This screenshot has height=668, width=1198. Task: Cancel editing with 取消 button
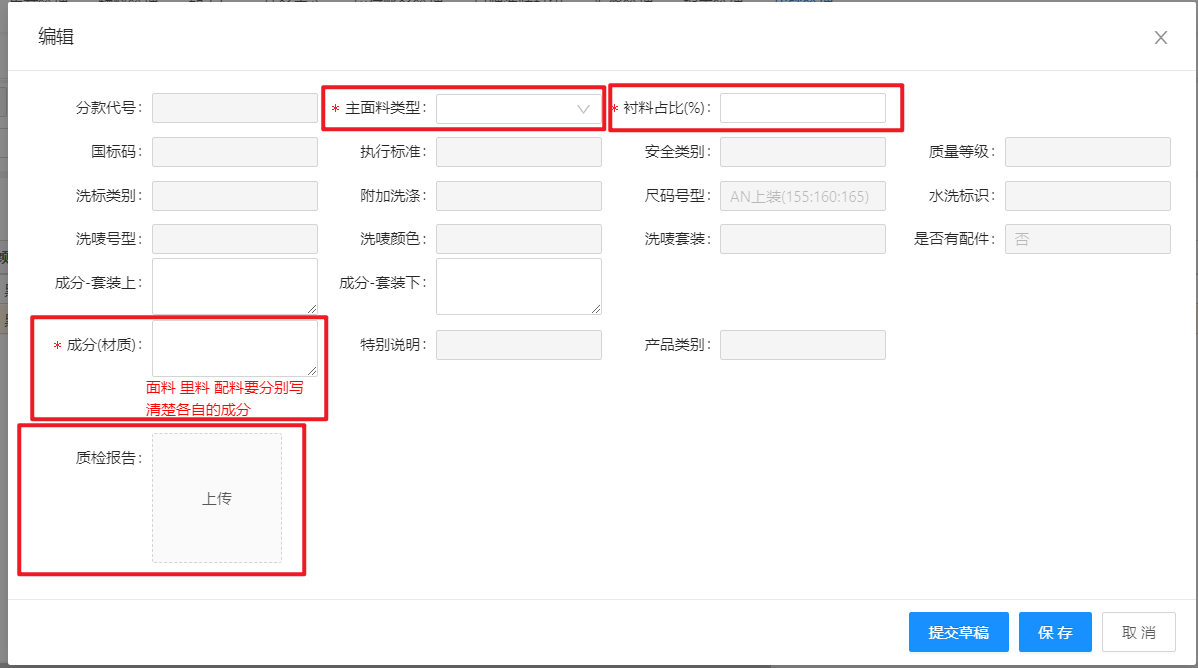[x=1138, y=632]
